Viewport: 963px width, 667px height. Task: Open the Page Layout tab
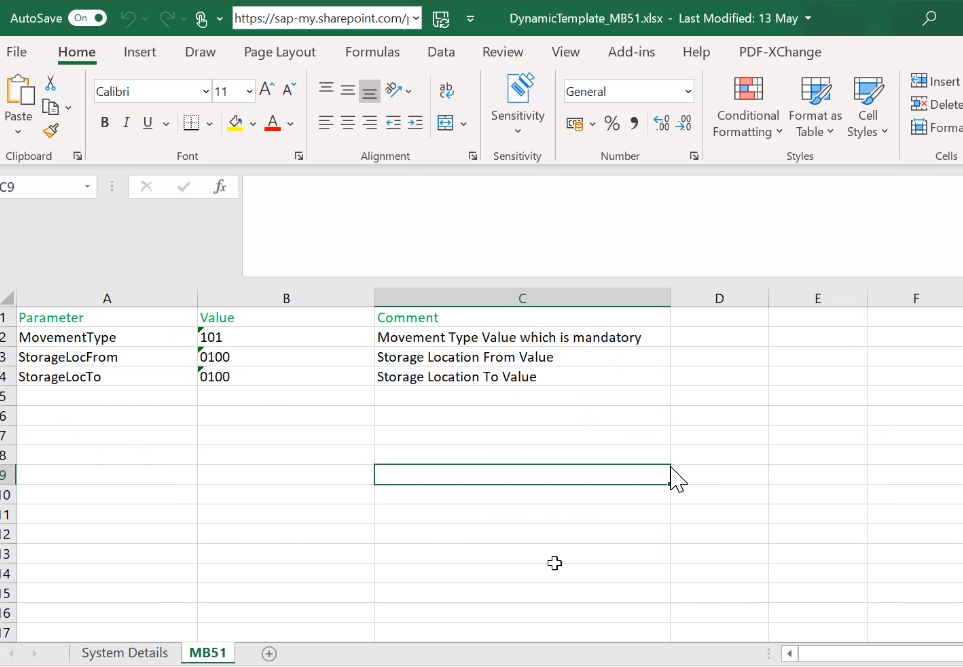[279, 52]
